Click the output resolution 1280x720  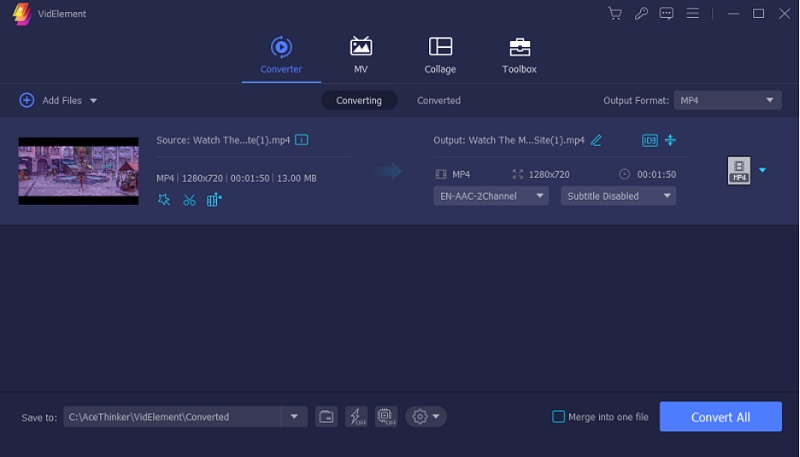[x=548, y=174]
